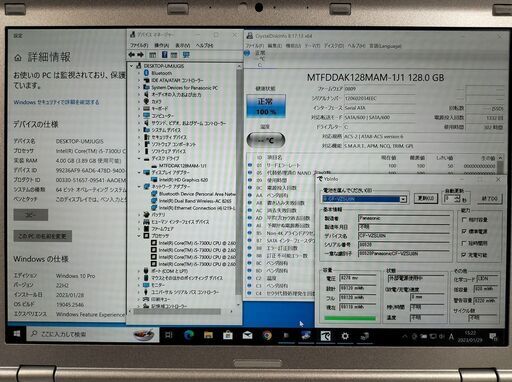
Task: Click the scan hardware monitor icon in toolbar
Action: 186,55
